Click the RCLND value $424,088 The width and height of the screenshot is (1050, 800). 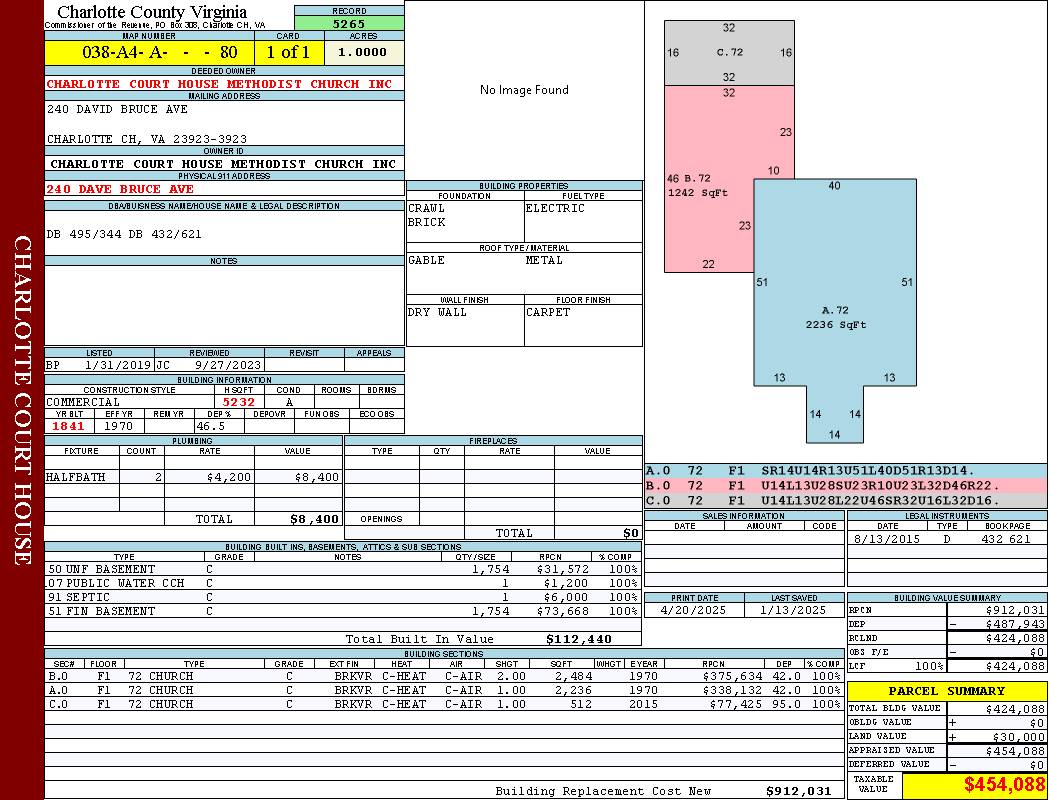[x=1015, y=638]
